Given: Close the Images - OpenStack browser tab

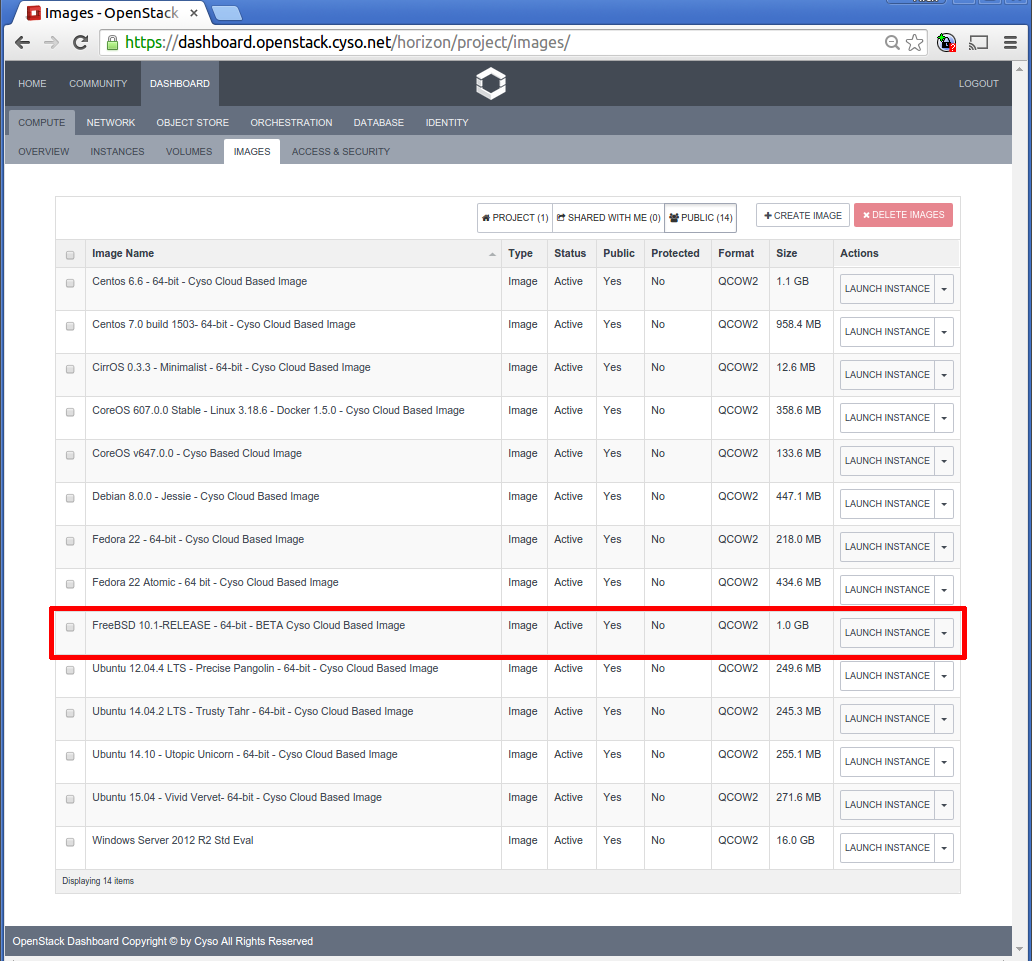Looking at the screenshot, I should coord(194,13).
